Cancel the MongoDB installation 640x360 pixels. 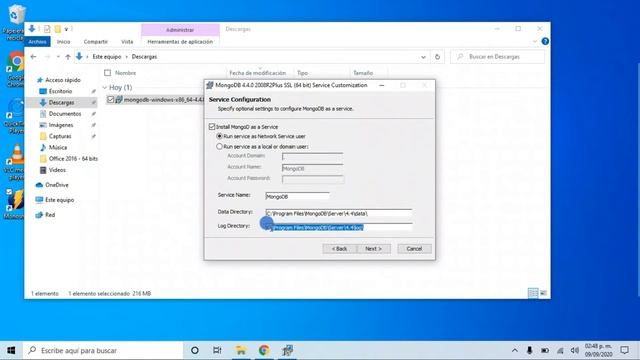tap(414, 249)
